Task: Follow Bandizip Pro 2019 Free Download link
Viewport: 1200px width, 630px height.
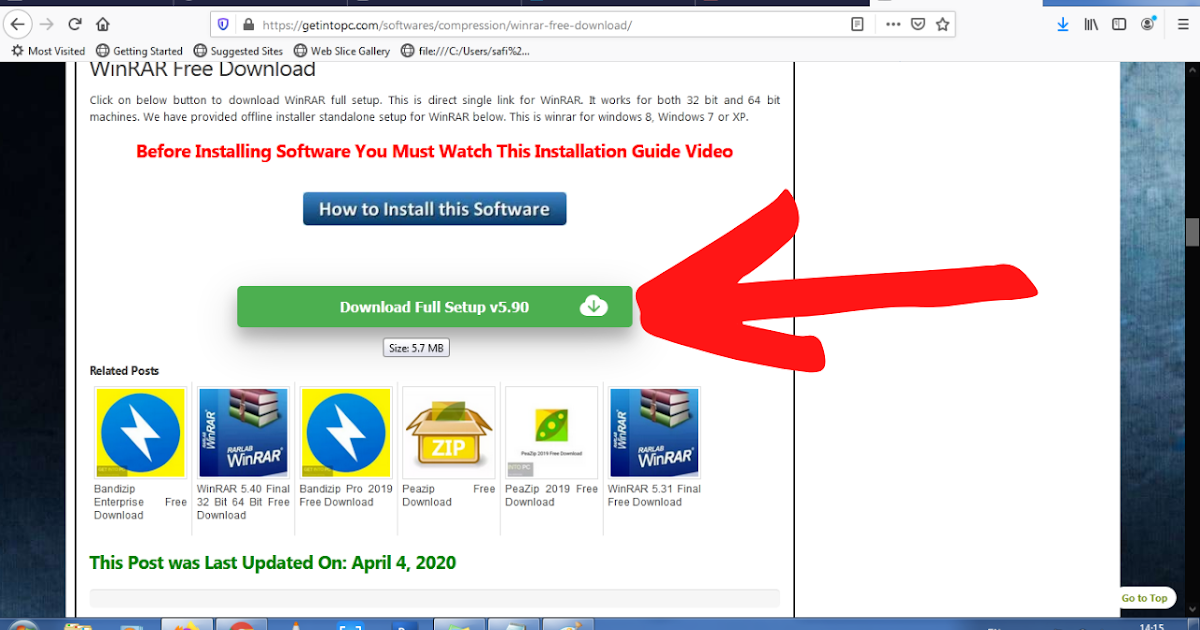Action: (x=346, y=495)
